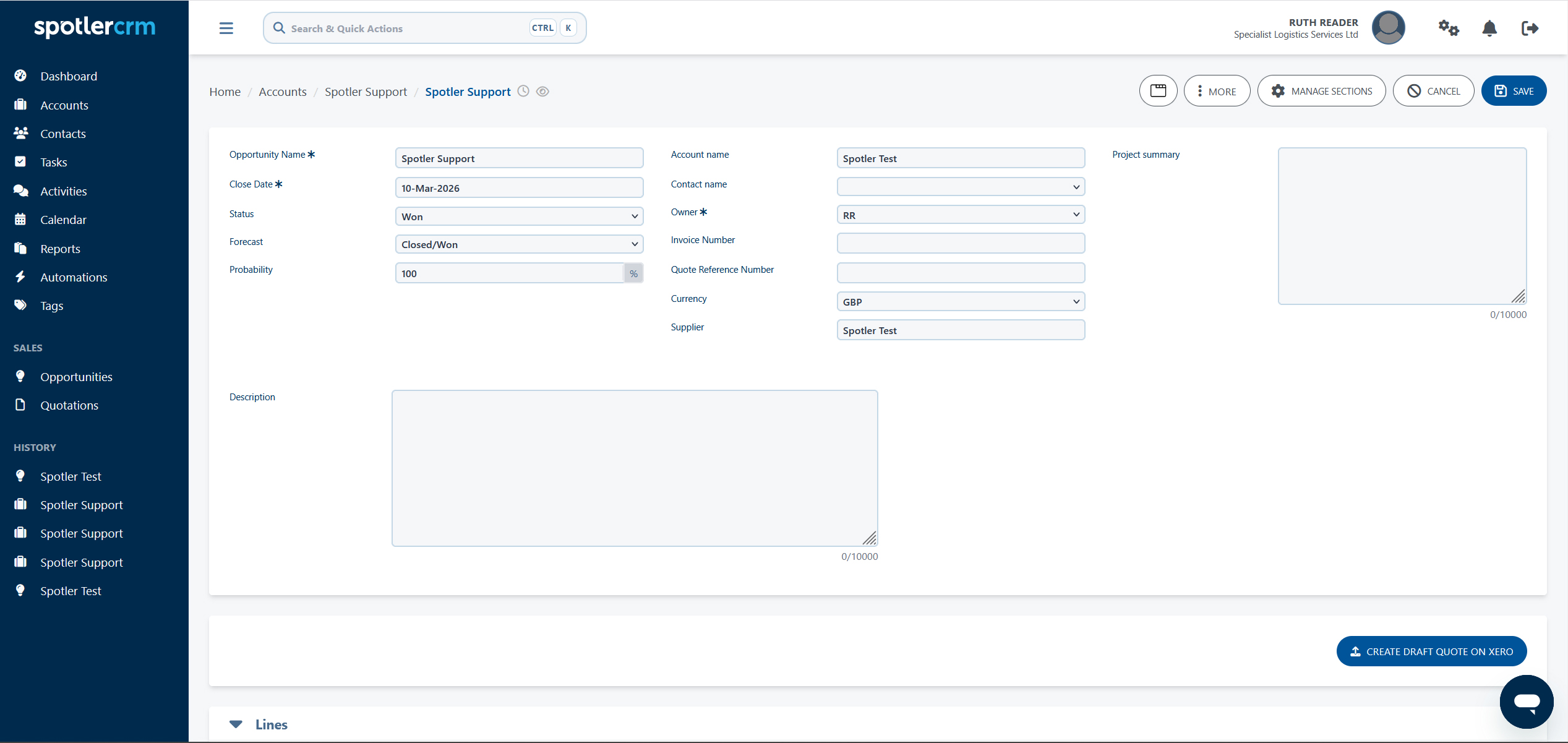Click the Tags sidebar icon
Image resolution: width=1568 pixels, height=743 pixels.
click(x=20, y=305)
